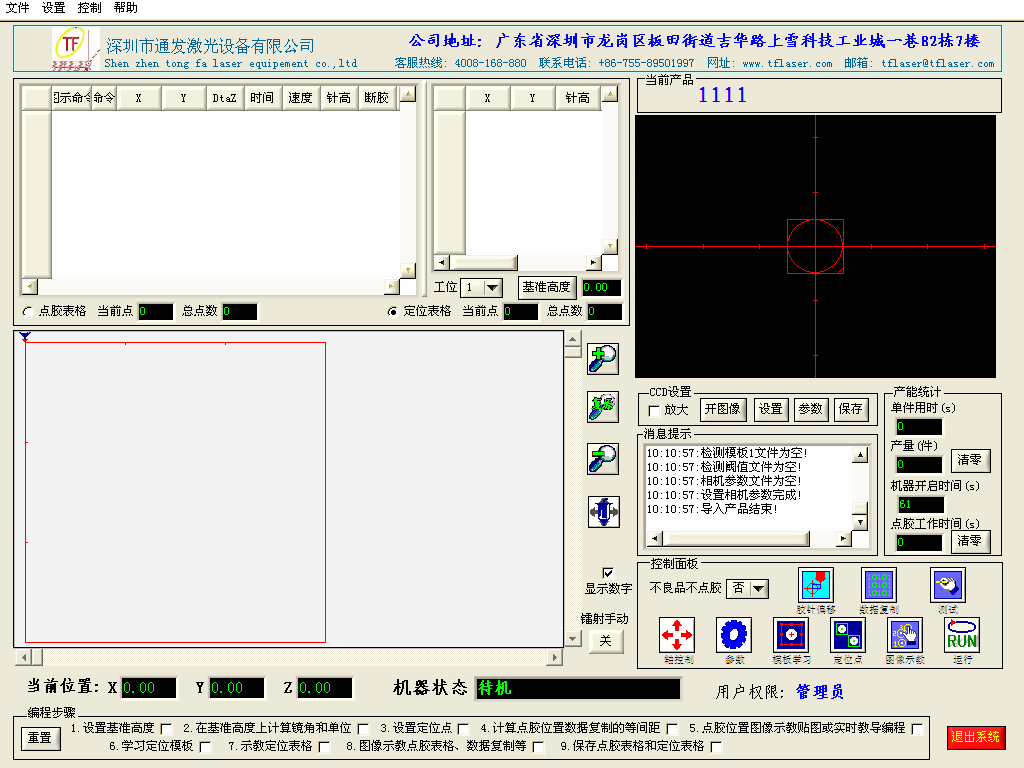Enable the CCD 放大 checkbox
The image size is (1024, 768).
655,410
